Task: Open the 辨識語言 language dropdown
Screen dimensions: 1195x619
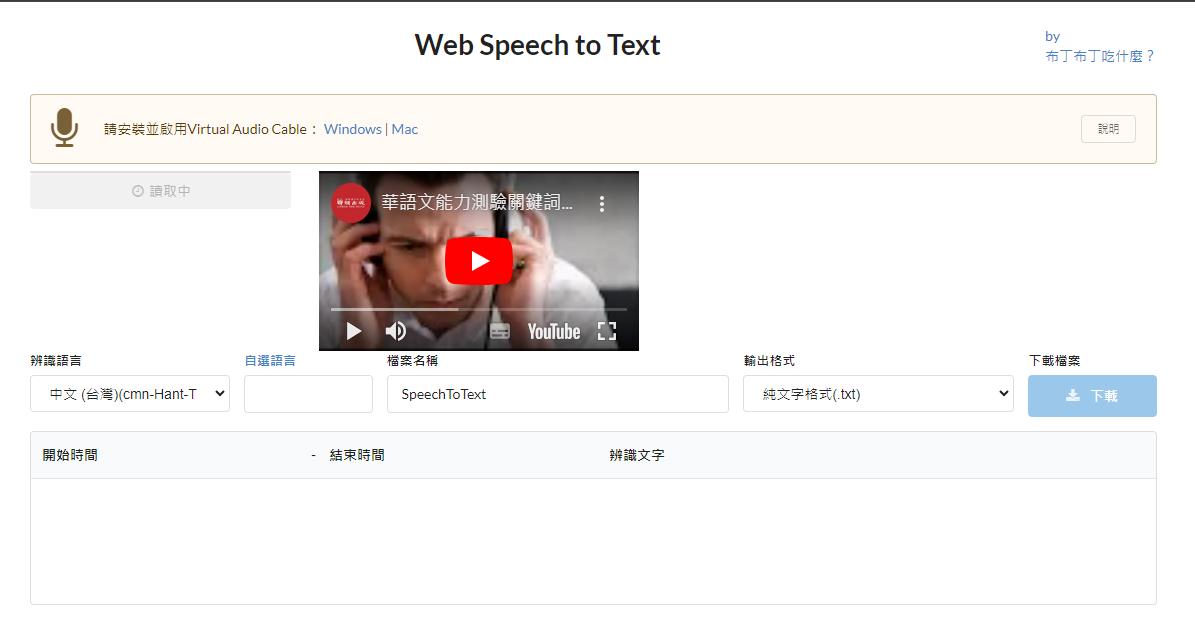Action: coord(129,393)
